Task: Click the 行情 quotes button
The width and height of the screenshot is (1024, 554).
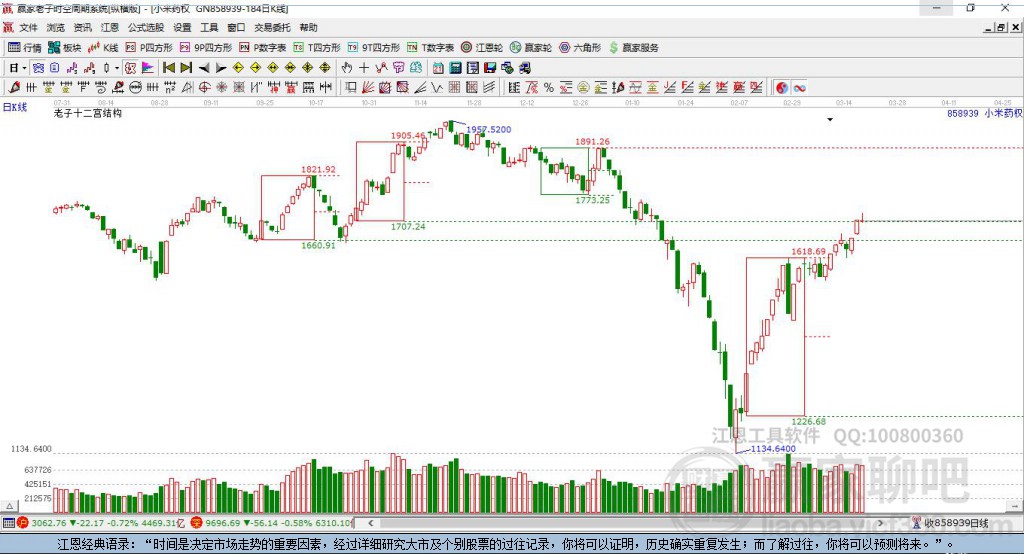Action: point(25,48)
